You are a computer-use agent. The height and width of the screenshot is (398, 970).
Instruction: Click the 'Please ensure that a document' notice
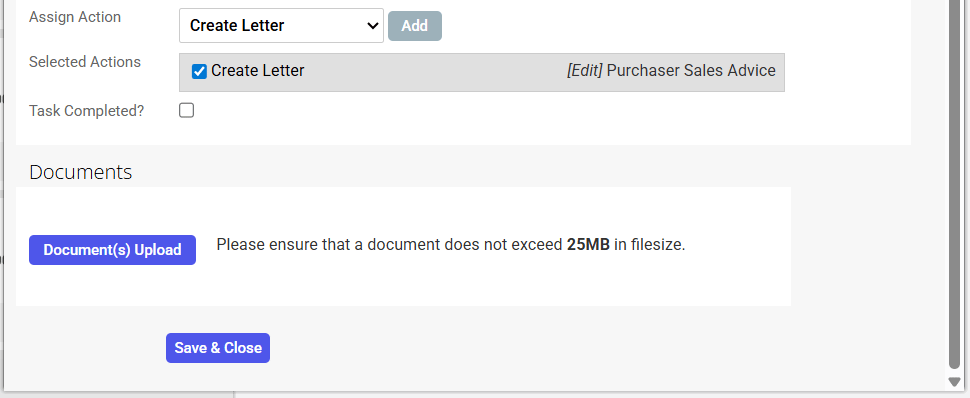451,245
